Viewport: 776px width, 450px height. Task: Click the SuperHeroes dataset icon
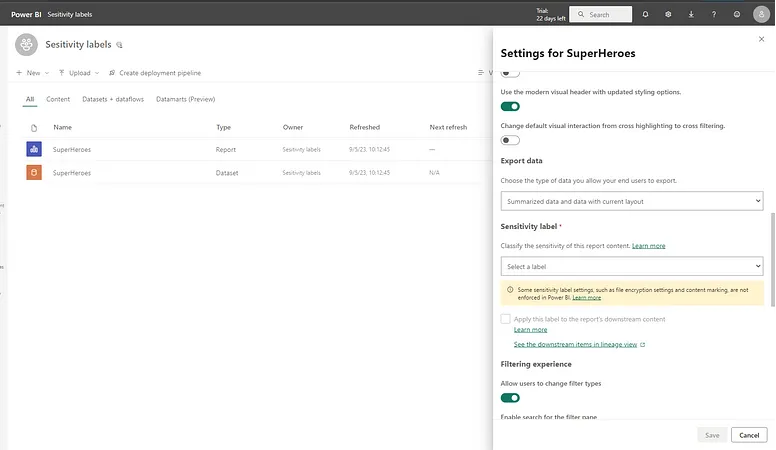(34, 172)
